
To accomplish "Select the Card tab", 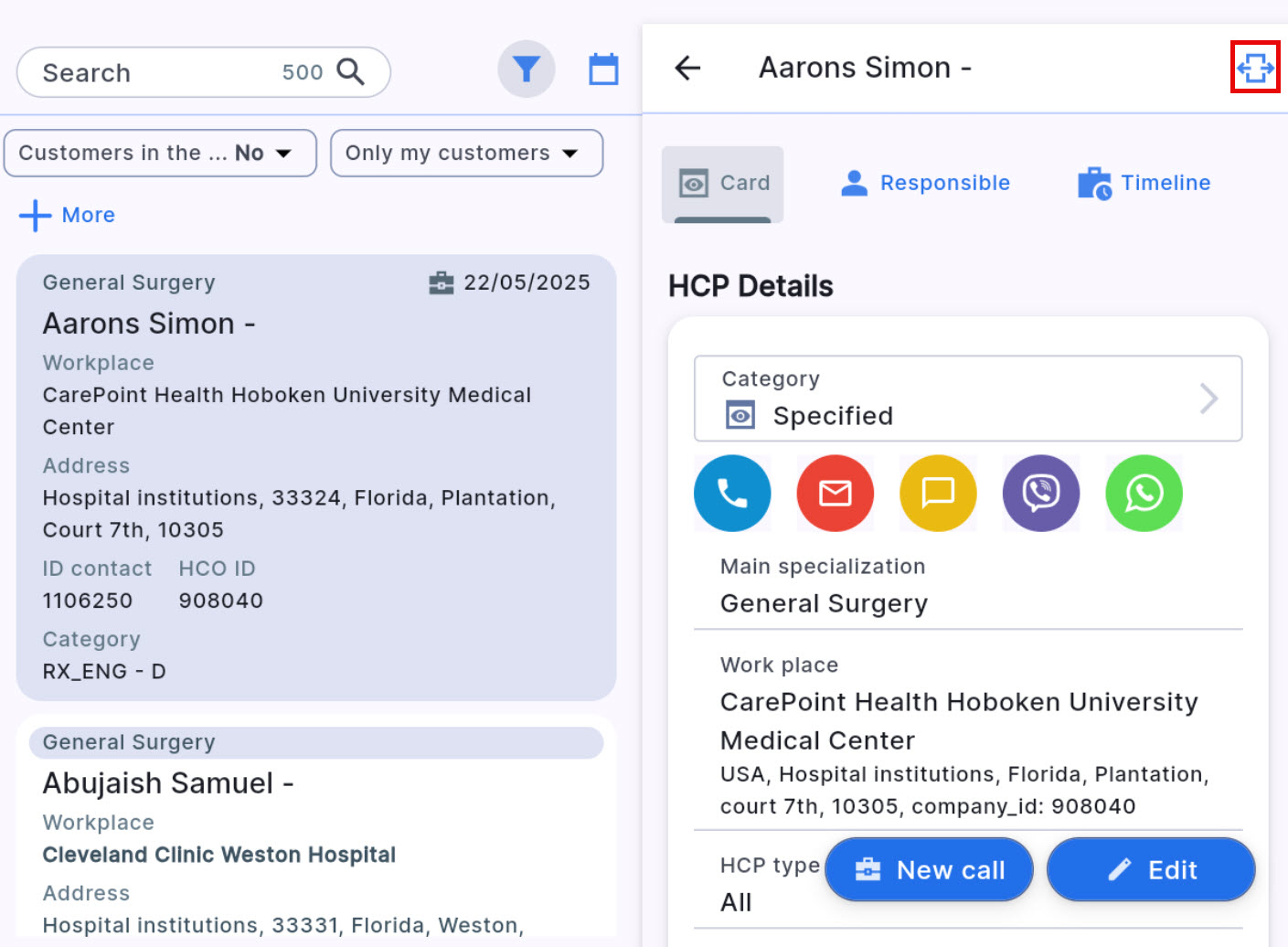I will (723, 184).
